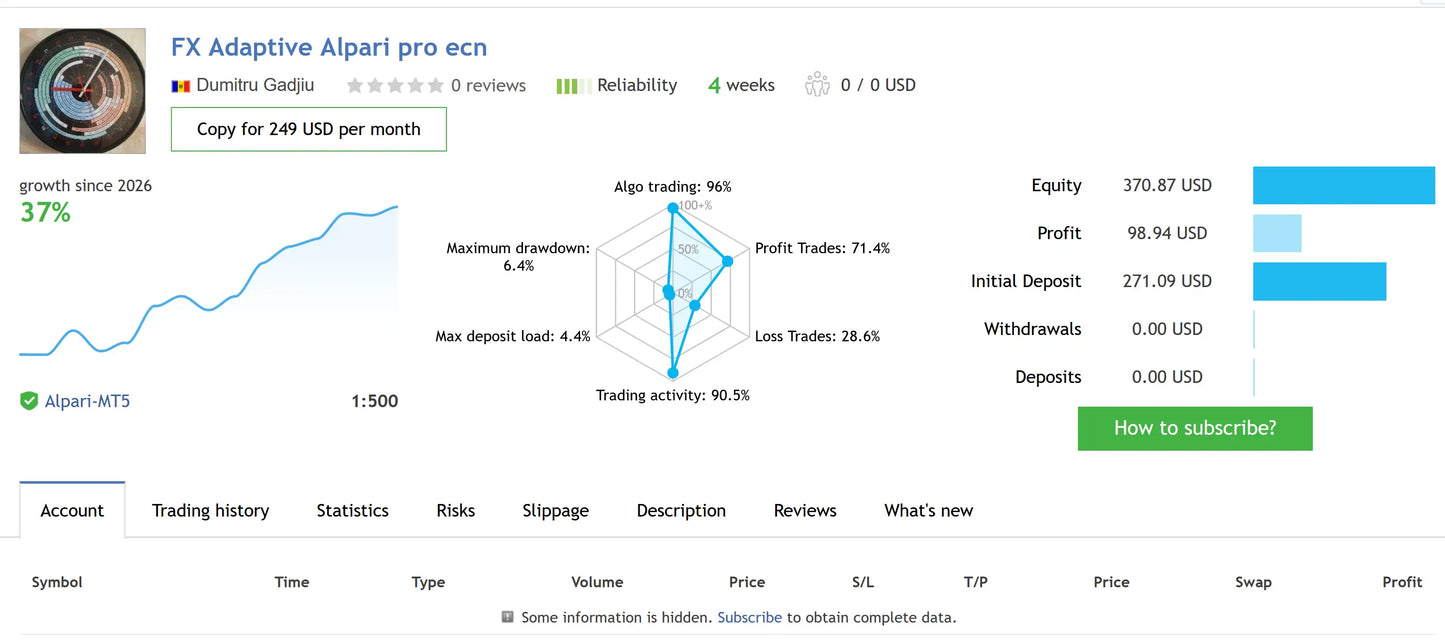Click the green verified shield next to Alpari-MT5
The height and width of the screenshot is (640, 1445).
click(29, 401)
